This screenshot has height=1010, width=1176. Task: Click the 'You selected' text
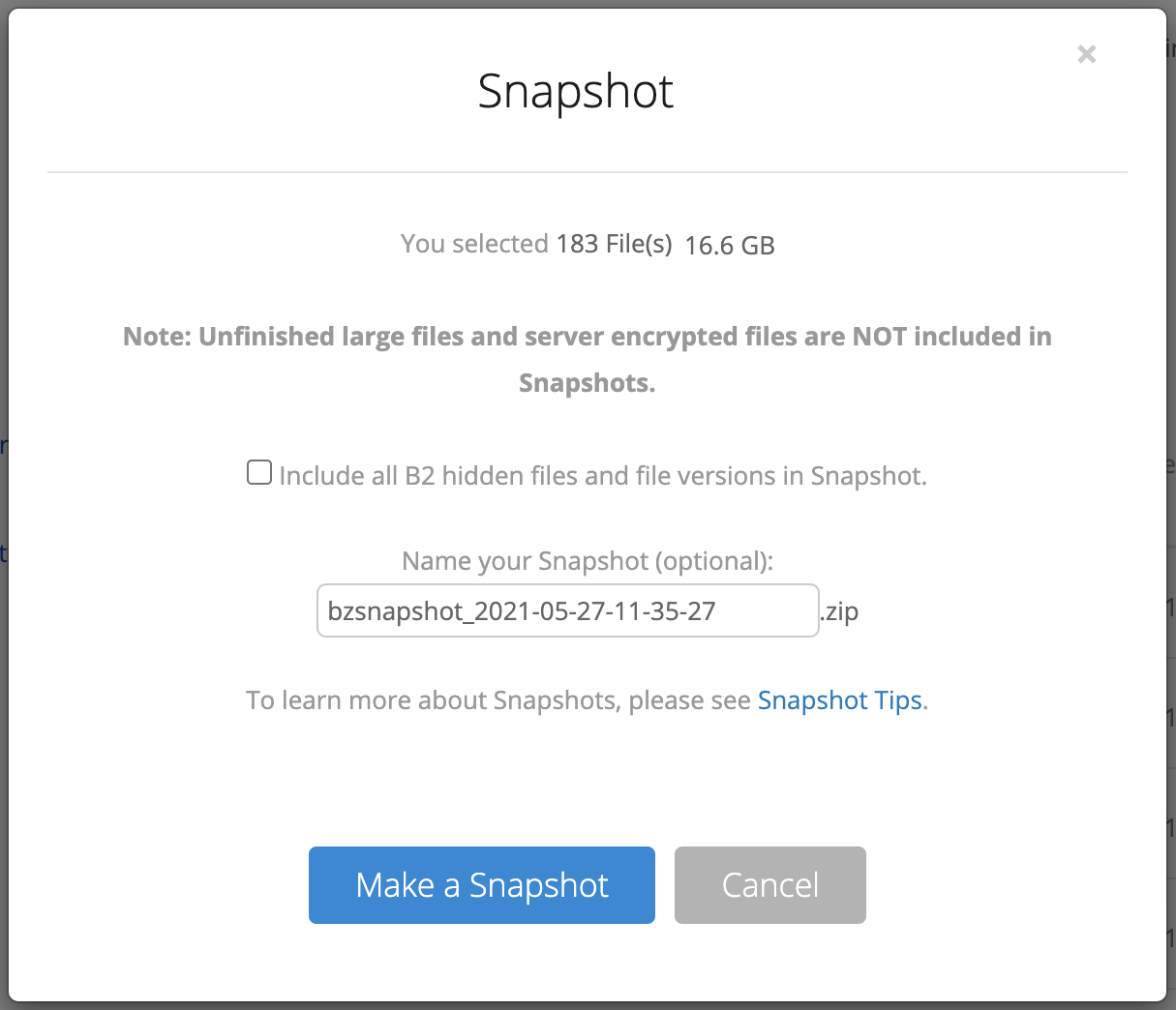click(474, 244)
